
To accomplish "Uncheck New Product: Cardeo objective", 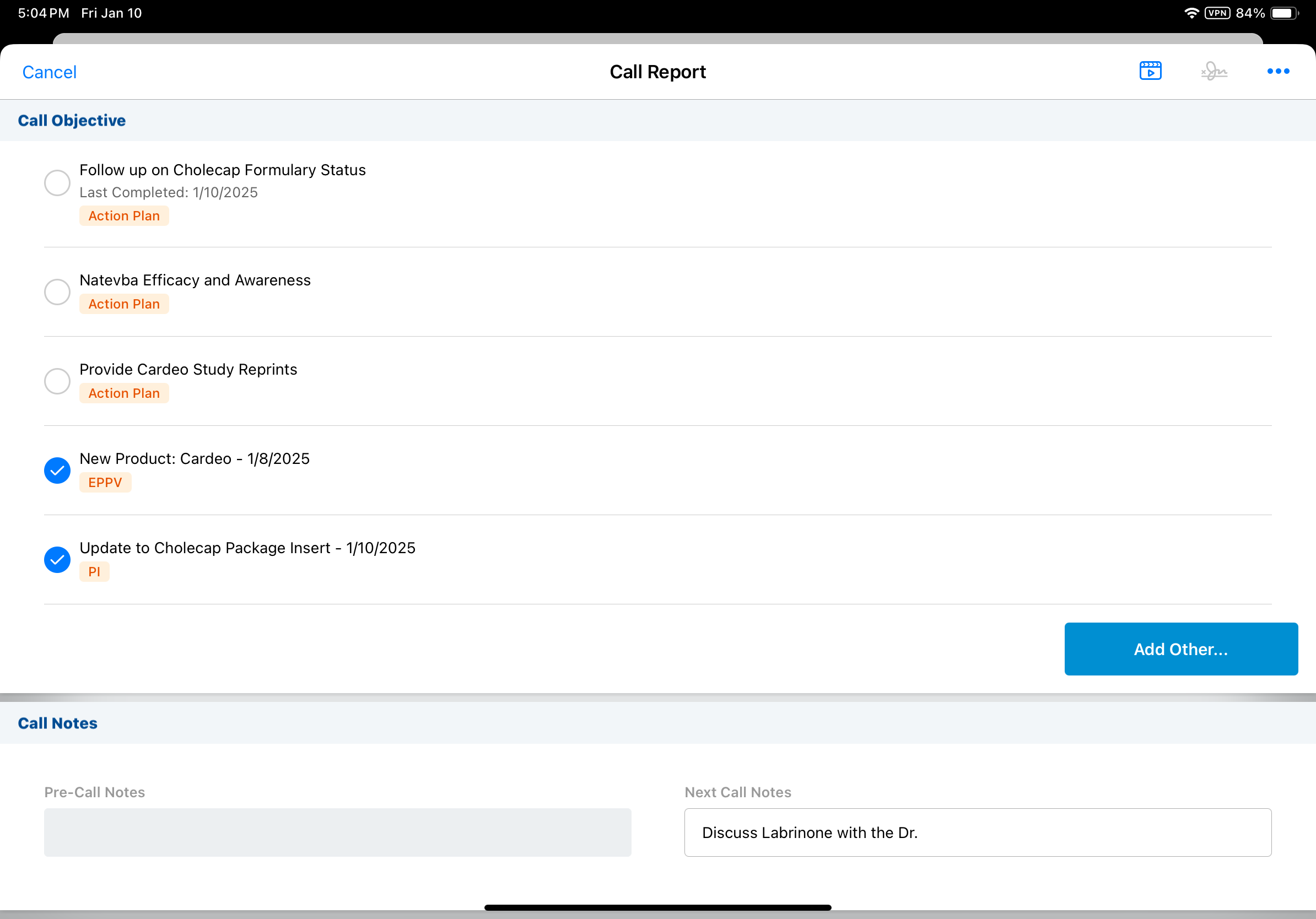I will (x=57, y=471).
